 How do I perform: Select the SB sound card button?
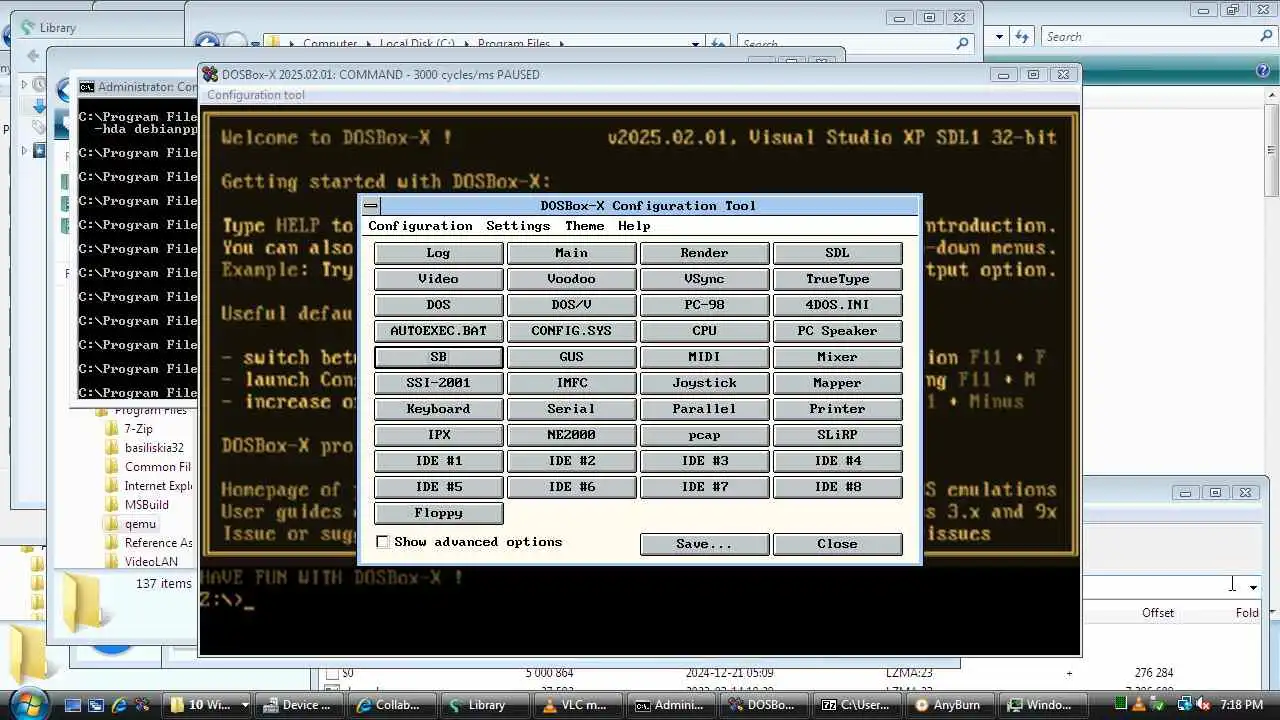point(438,357)
